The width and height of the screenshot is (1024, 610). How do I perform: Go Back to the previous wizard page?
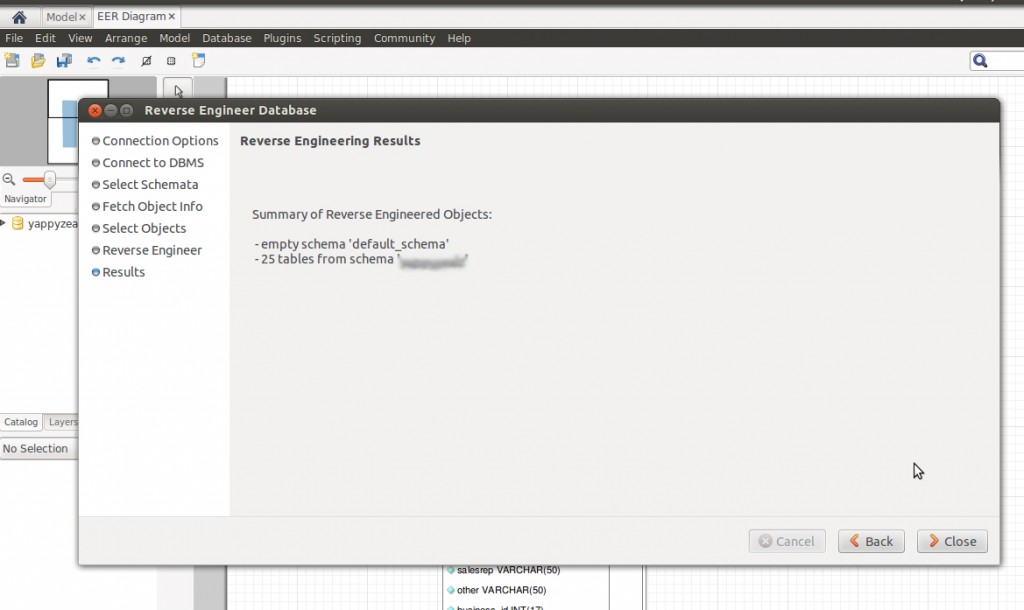[870, 541]
